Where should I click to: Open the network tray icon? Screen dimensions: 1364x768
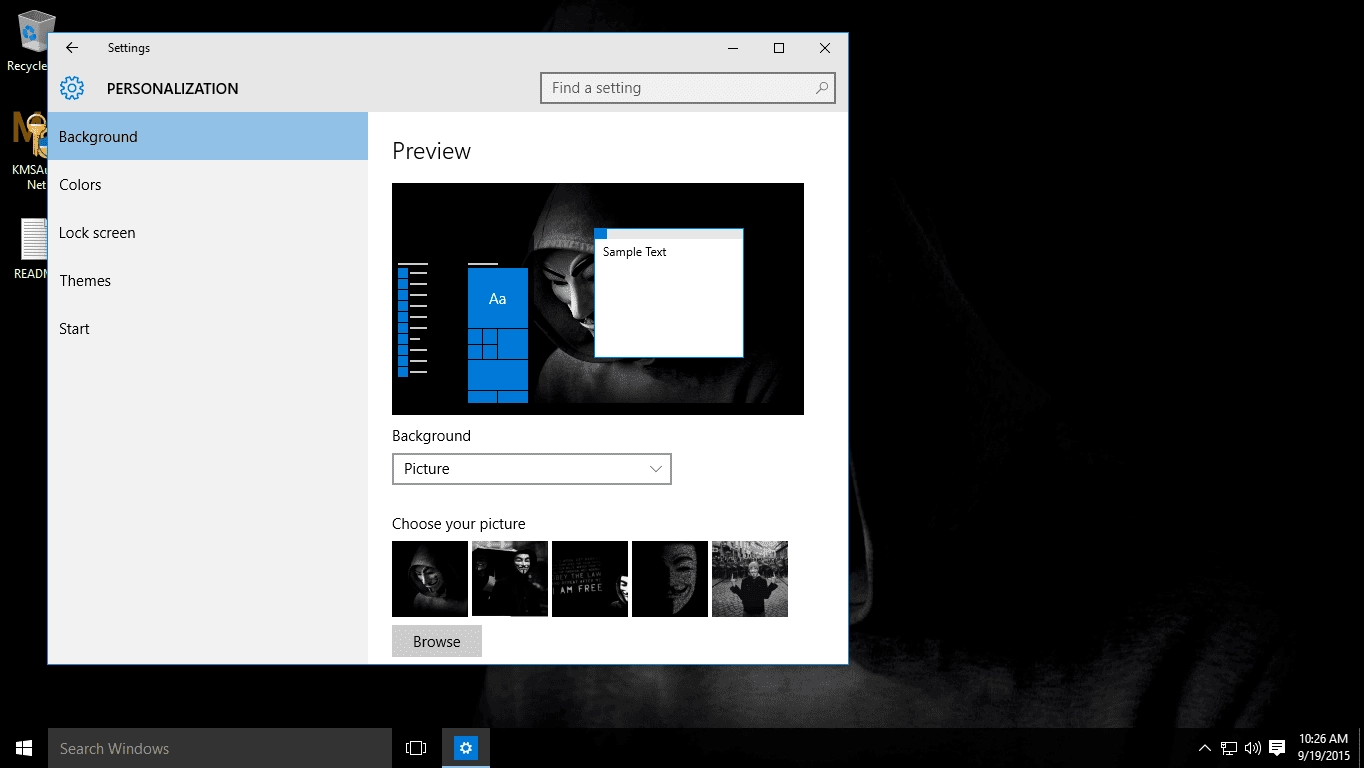coord(1229,748)
